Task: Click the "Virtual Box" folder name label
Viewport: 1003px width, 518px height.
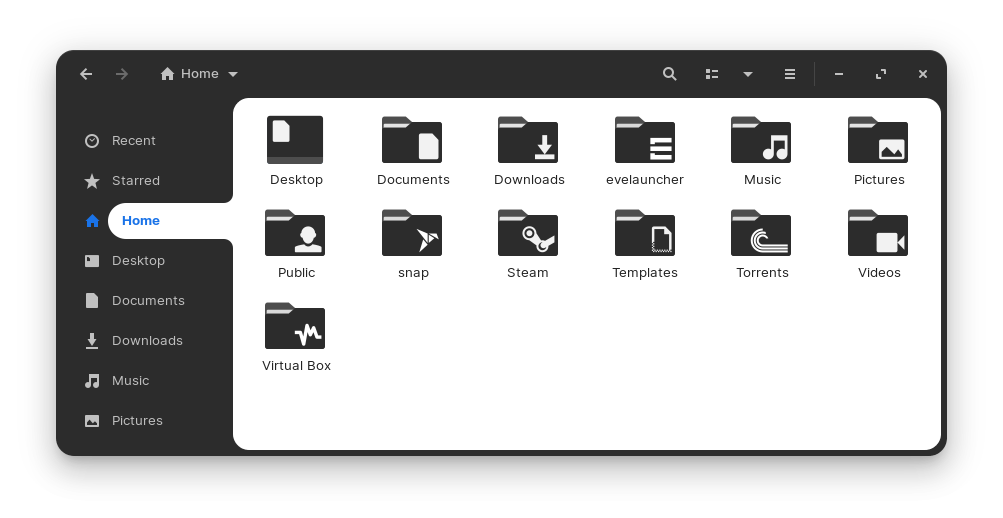Action: tap(296, 366)
